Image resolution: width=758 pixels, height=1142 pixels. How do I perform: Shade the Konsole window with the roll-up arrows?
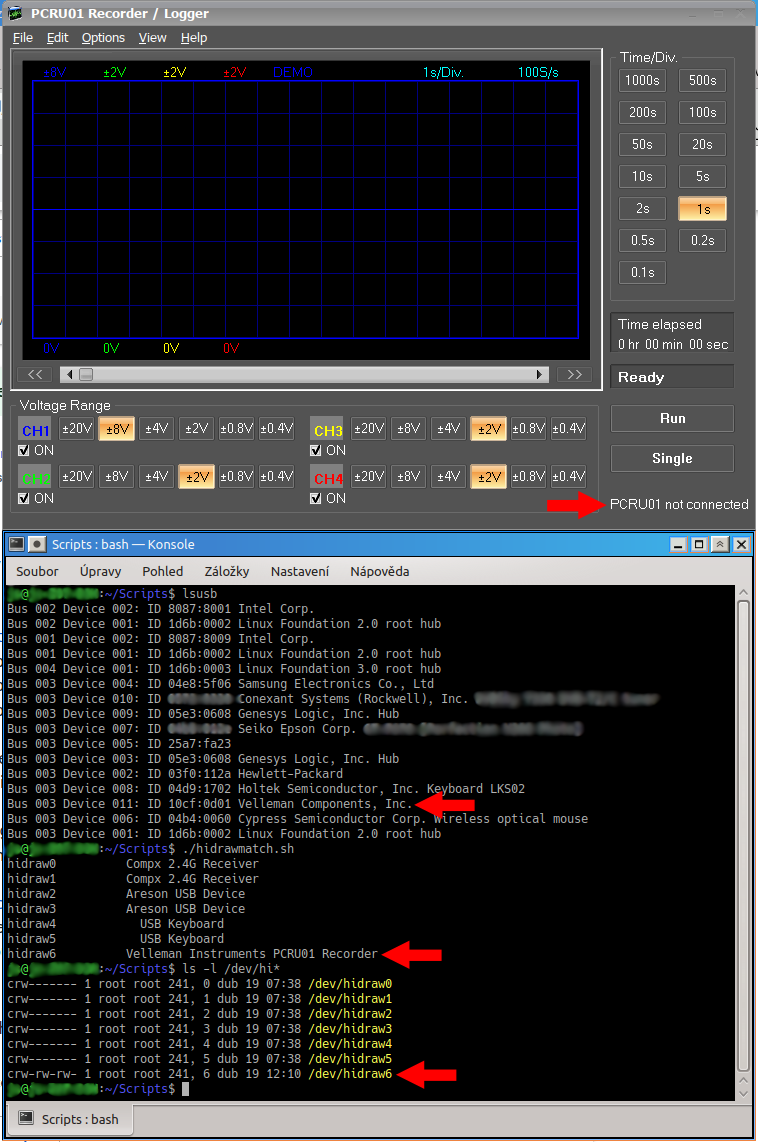[719, 544]
